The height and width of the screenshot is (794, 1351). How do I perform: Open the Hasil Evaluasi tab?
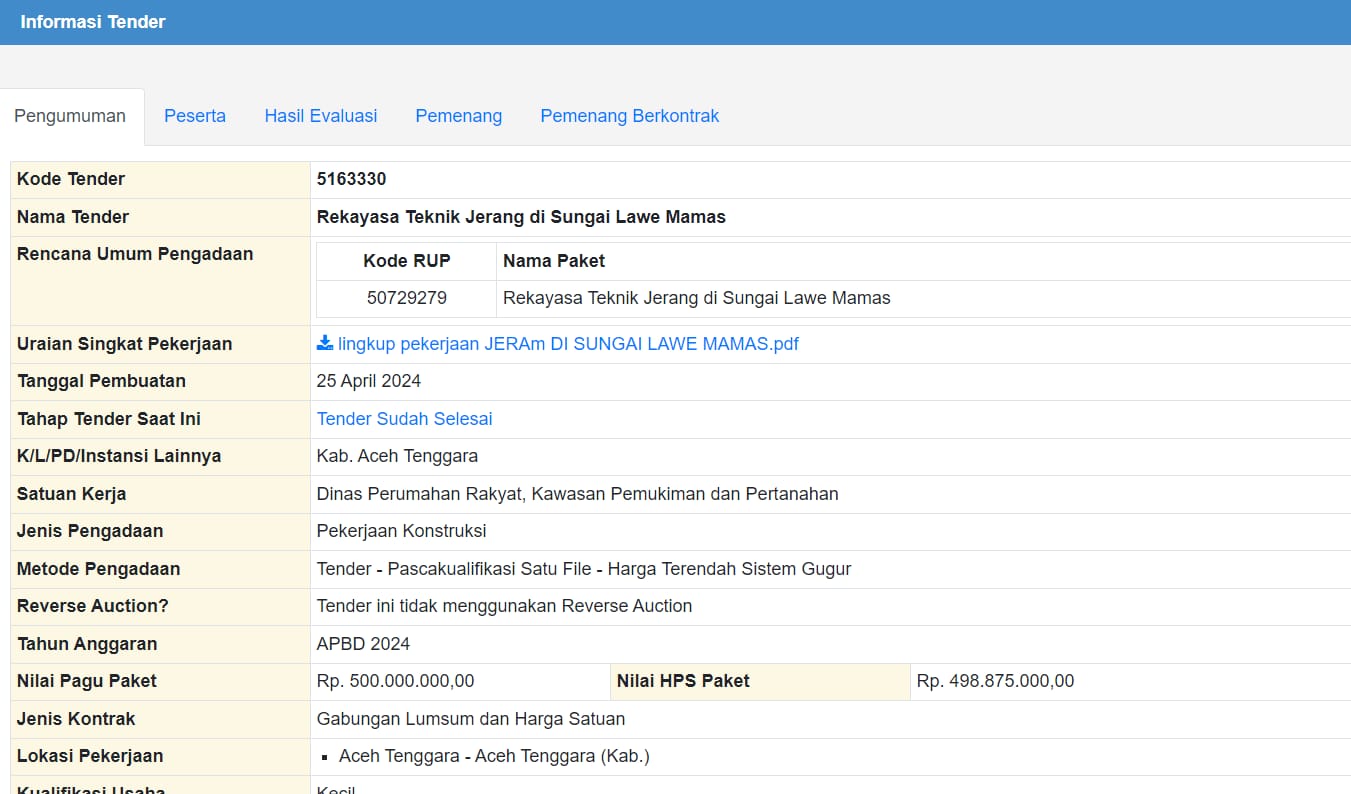pos(321,116)
